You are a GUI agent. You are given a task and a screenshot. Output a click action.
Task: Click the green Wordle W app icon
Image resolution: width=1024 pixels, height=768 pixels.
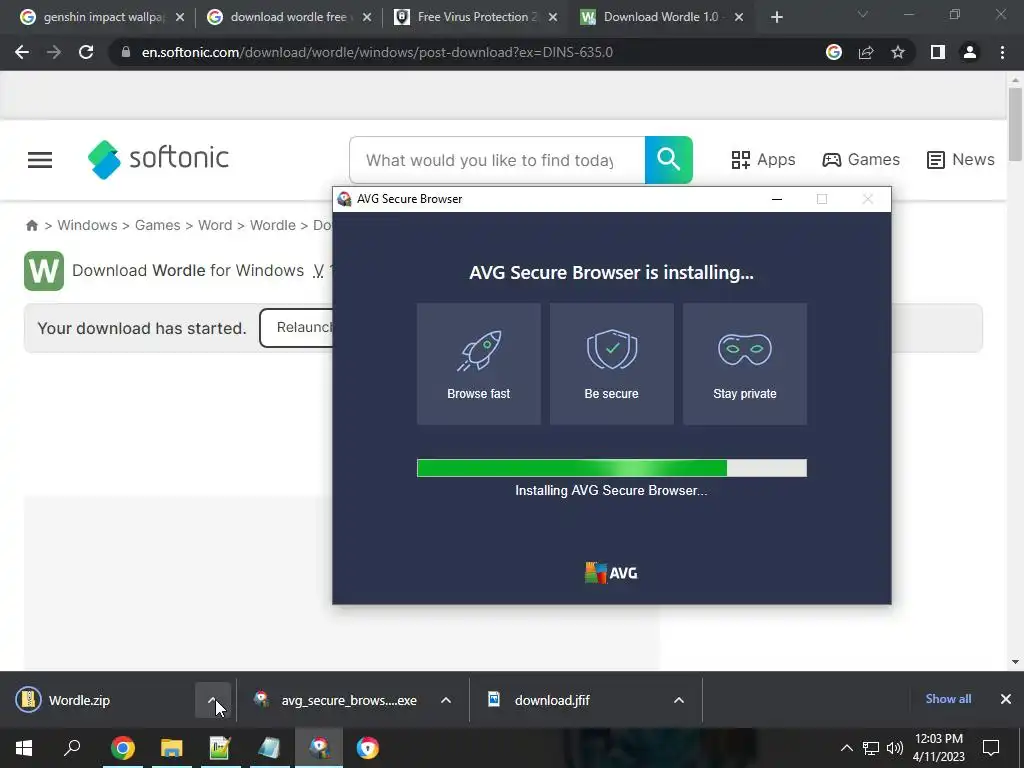pos(44,270)
